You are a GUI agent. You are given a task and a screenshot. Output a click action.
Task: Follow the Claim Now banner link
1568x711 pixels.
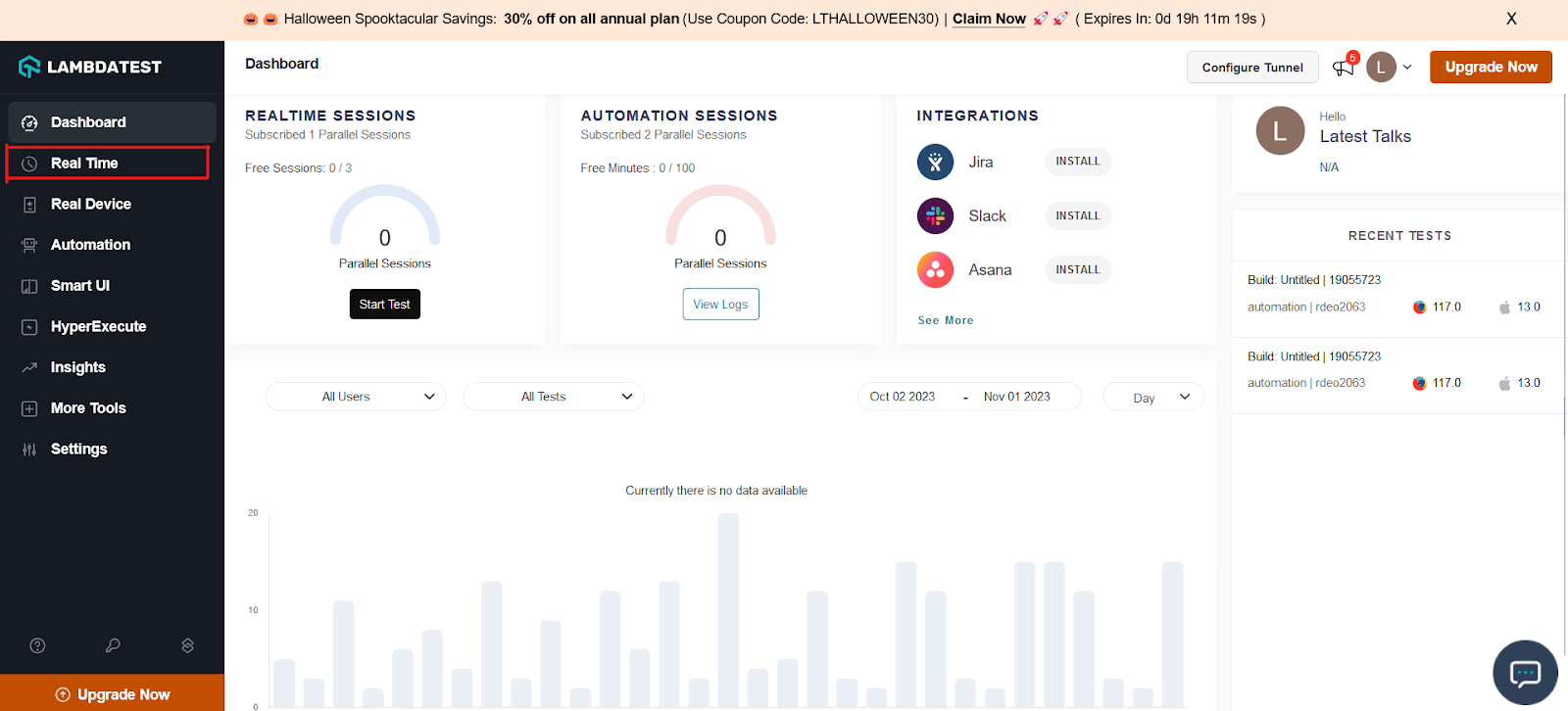click(x=989, y=19)
